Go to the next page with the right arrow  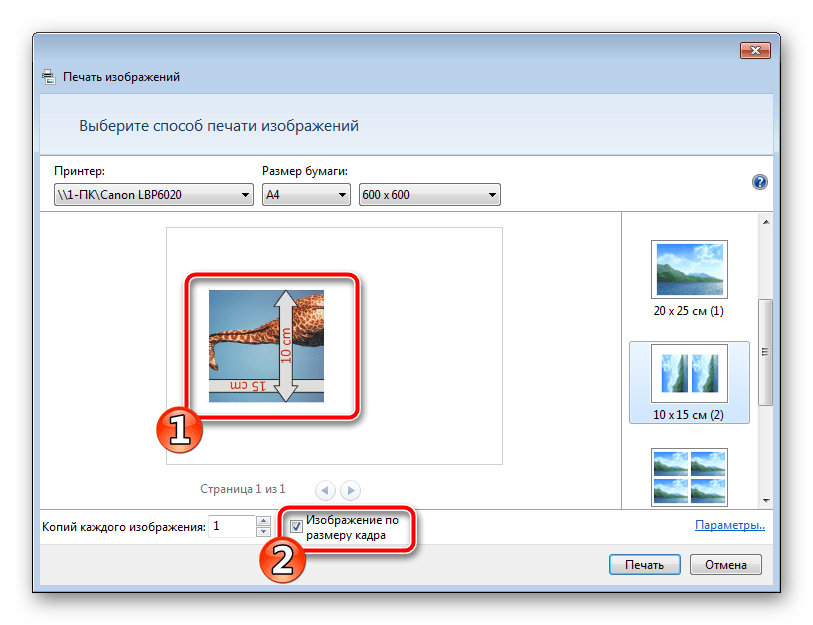(x=350, y=490)
